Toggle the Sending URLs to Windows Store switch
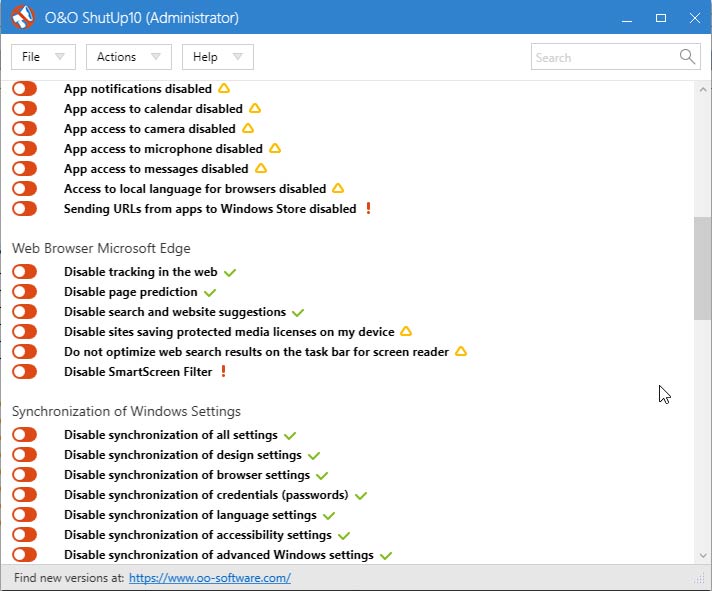The height and width of the screenshot is (591, 712). coord(25,208)
